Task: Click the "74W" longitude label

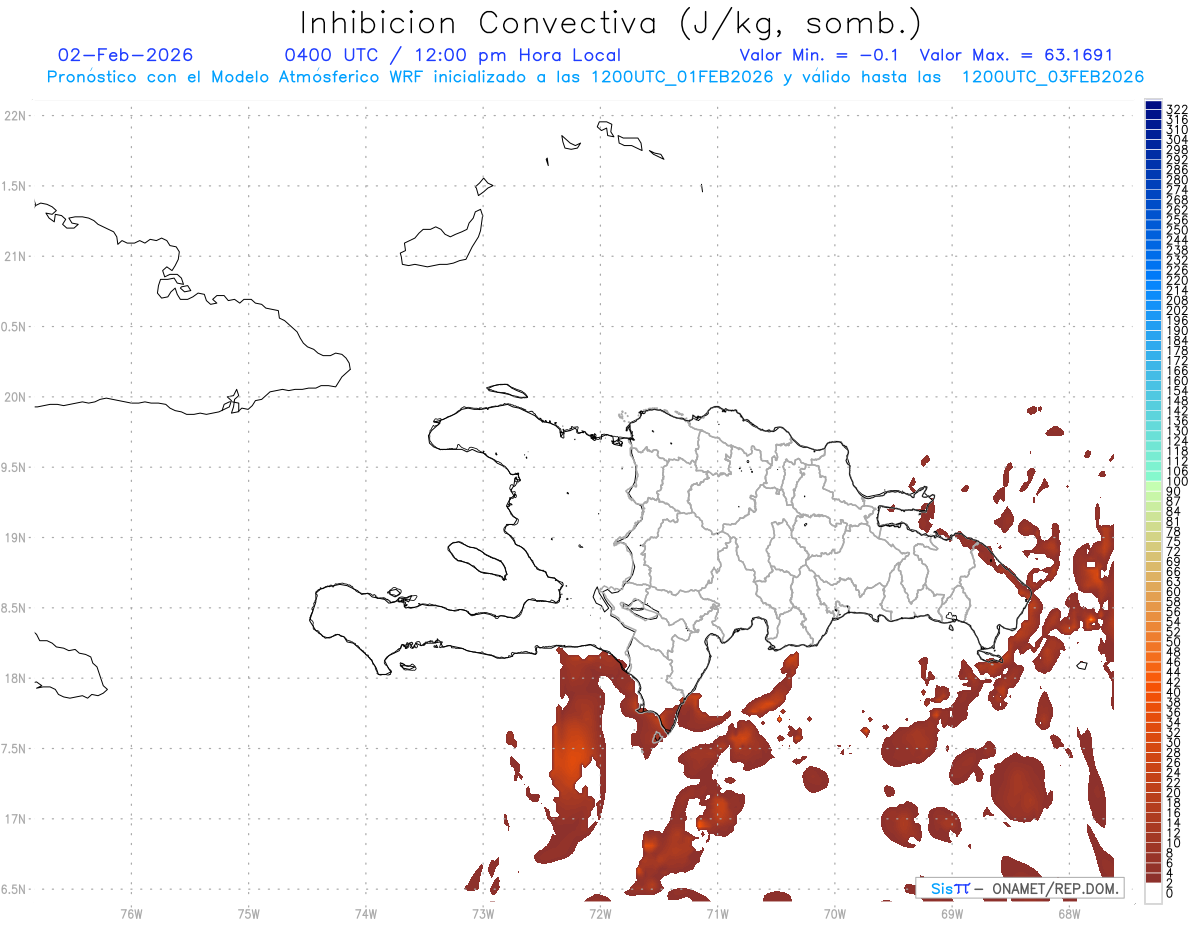Action: [x=366, y=912]
